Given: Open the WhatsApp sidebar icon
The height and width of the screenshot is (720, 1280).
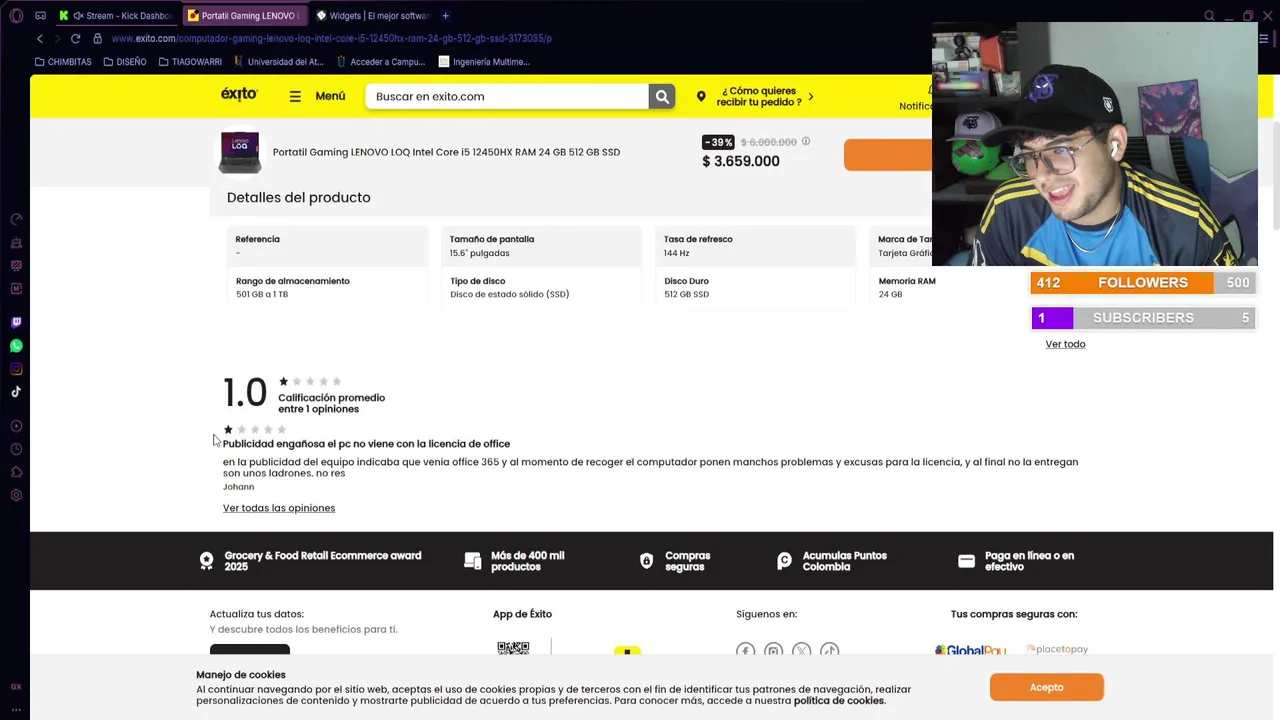Looking at the screenshot, I should (x=16, y=346).
